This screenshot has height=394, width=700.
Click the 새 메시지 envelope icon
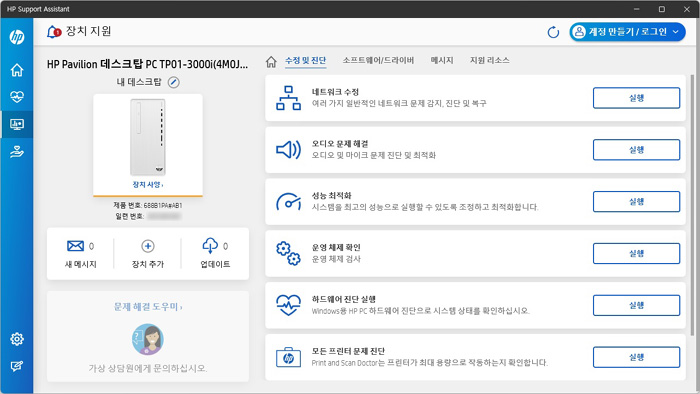pos(75,246)
